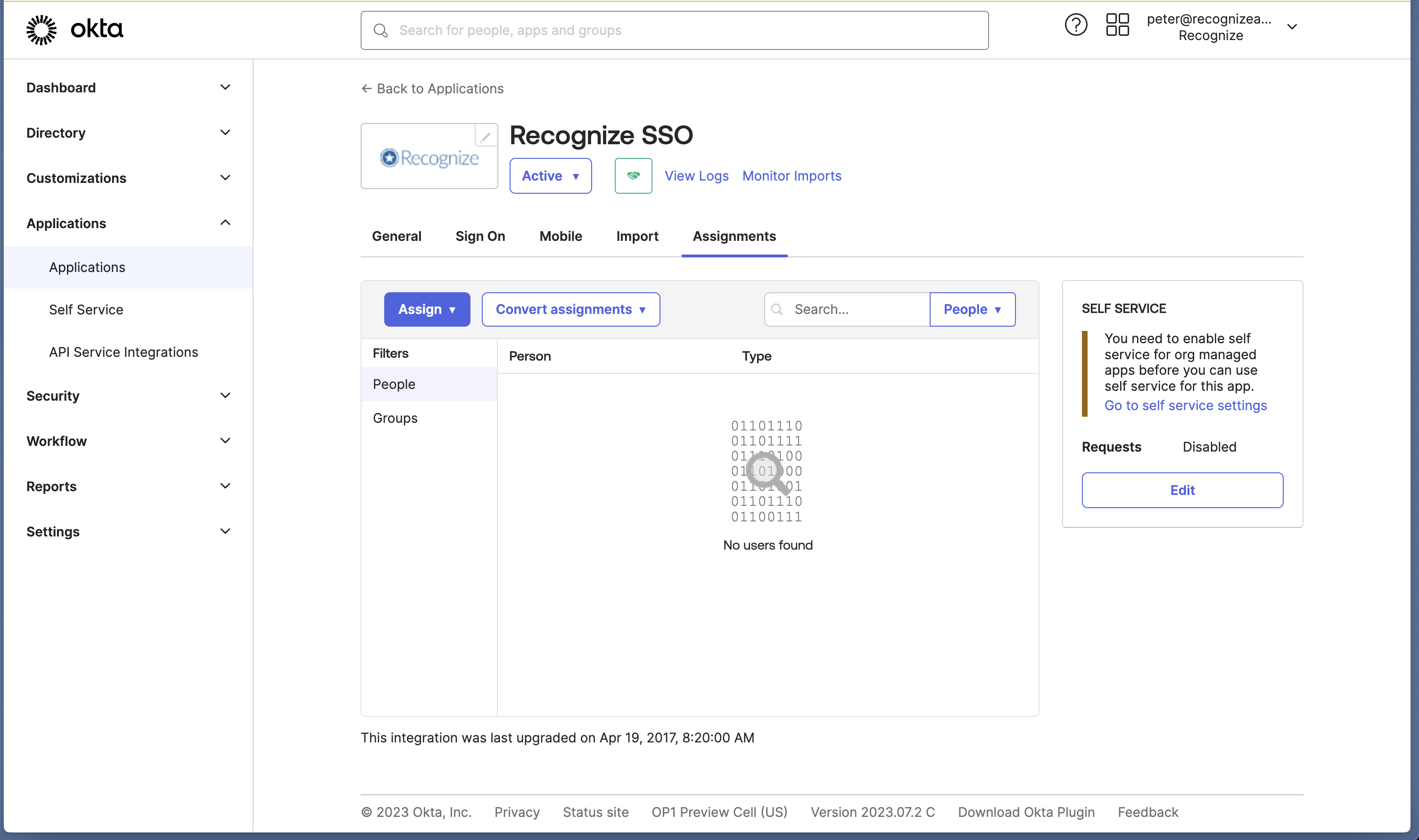Open the peter@recognizea... account dropdown

click(1221, 27)
